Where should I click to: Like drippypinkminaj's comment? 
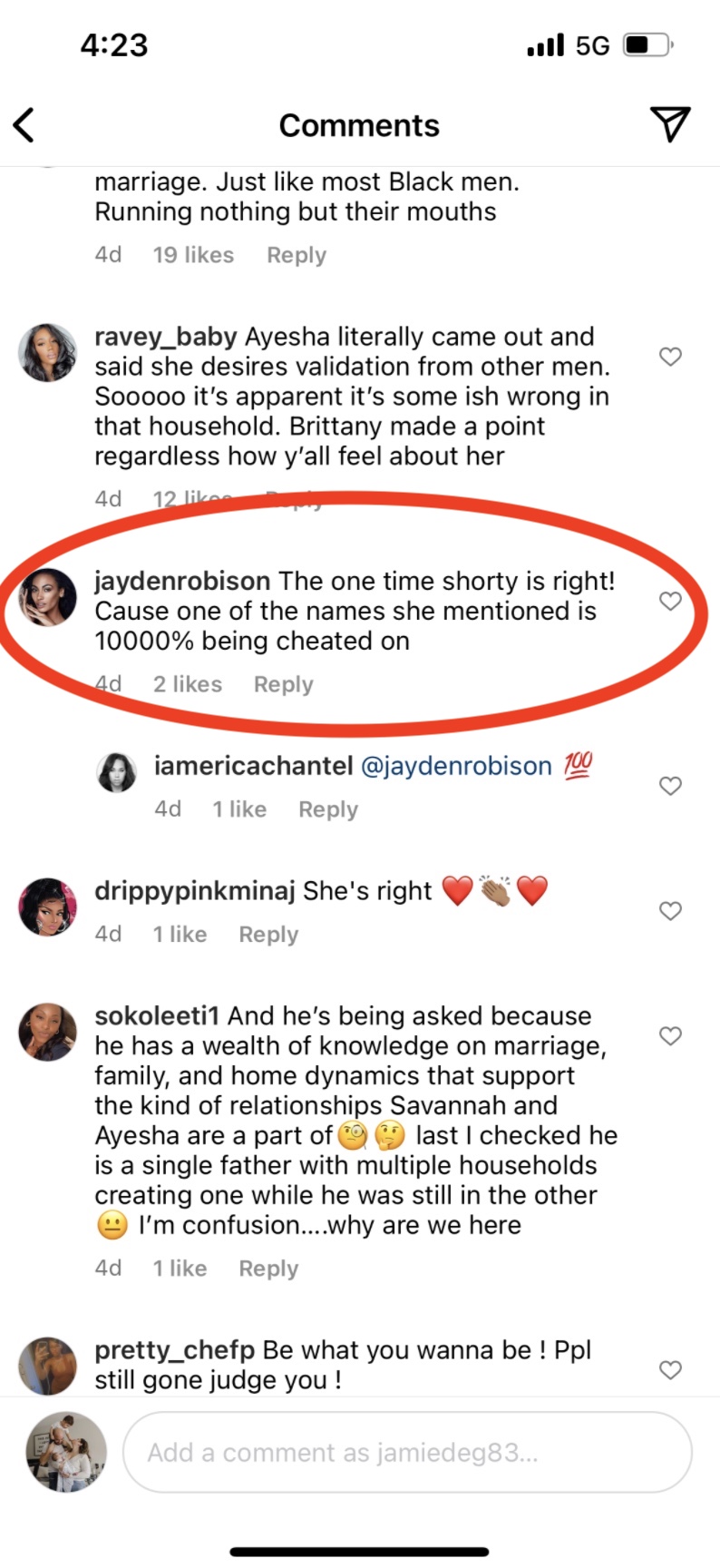coord(670,911)
